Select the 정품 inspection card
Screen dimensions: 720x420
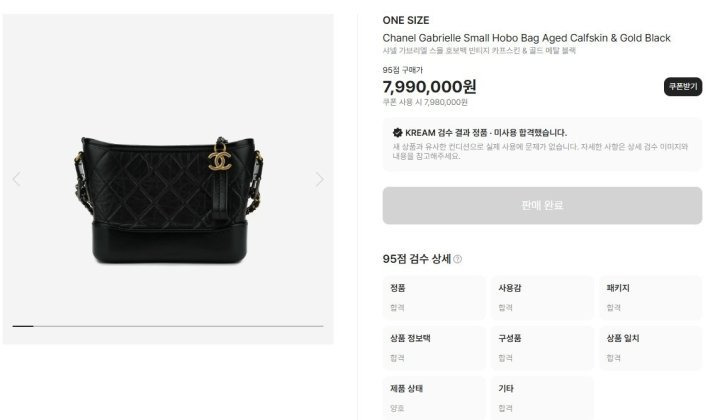pyautogui.click(x=434, y=297)
